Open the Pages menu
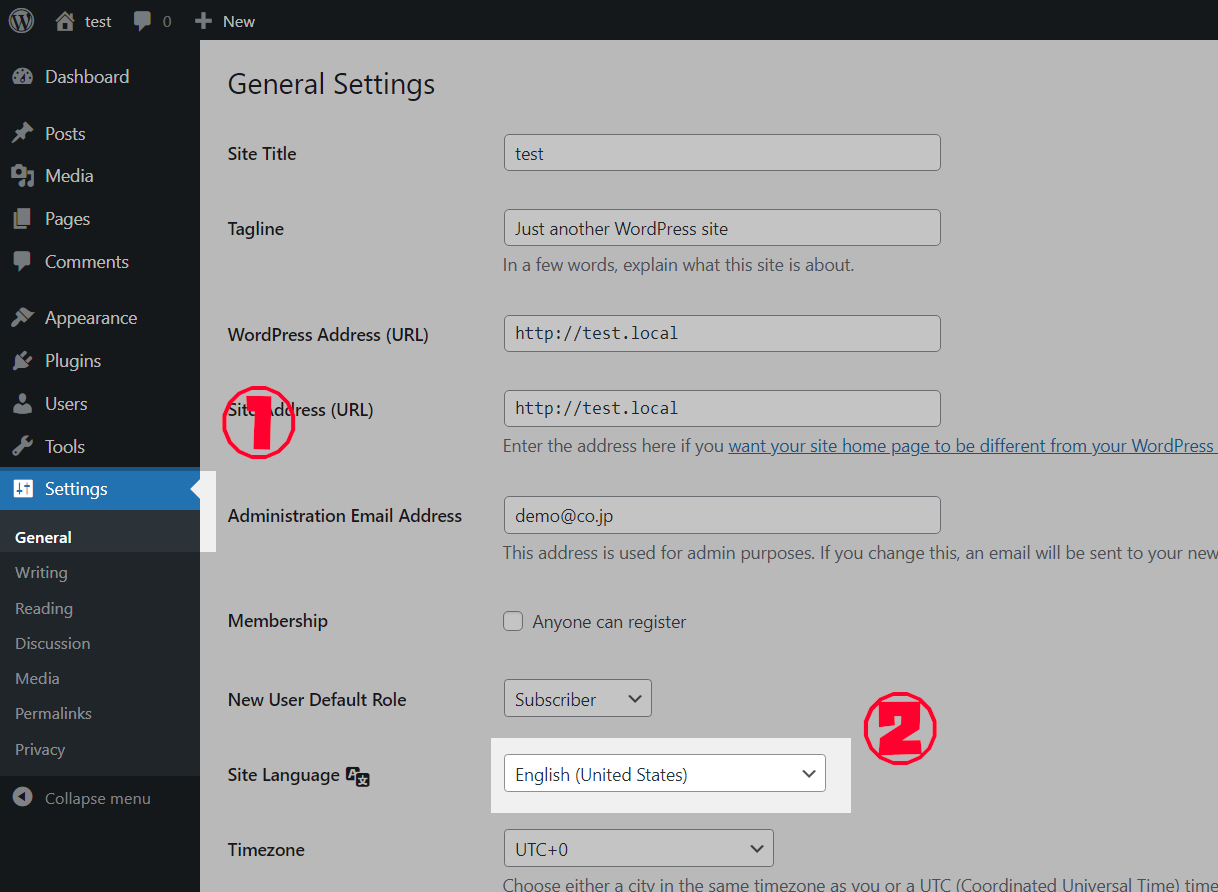 [67, 219]
